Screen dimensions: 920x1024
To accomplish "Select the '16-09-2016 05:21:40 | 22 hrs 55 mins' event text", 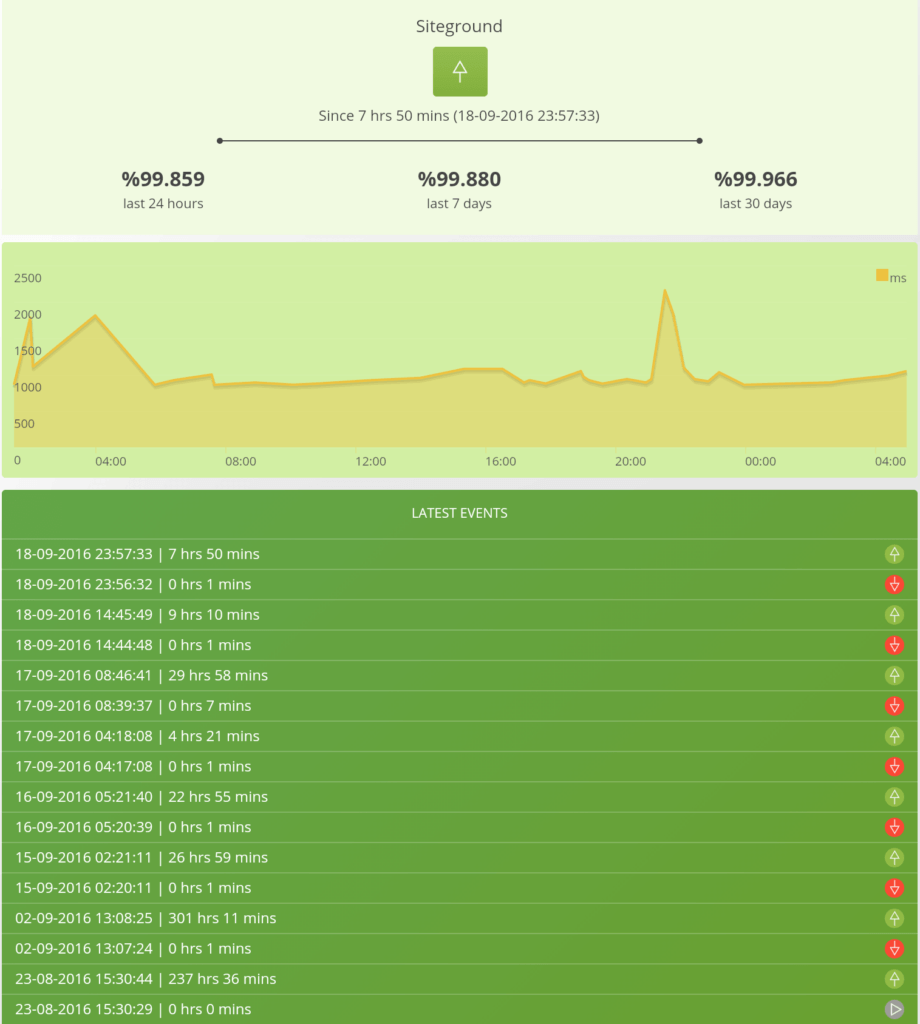I will click(141, 797).
